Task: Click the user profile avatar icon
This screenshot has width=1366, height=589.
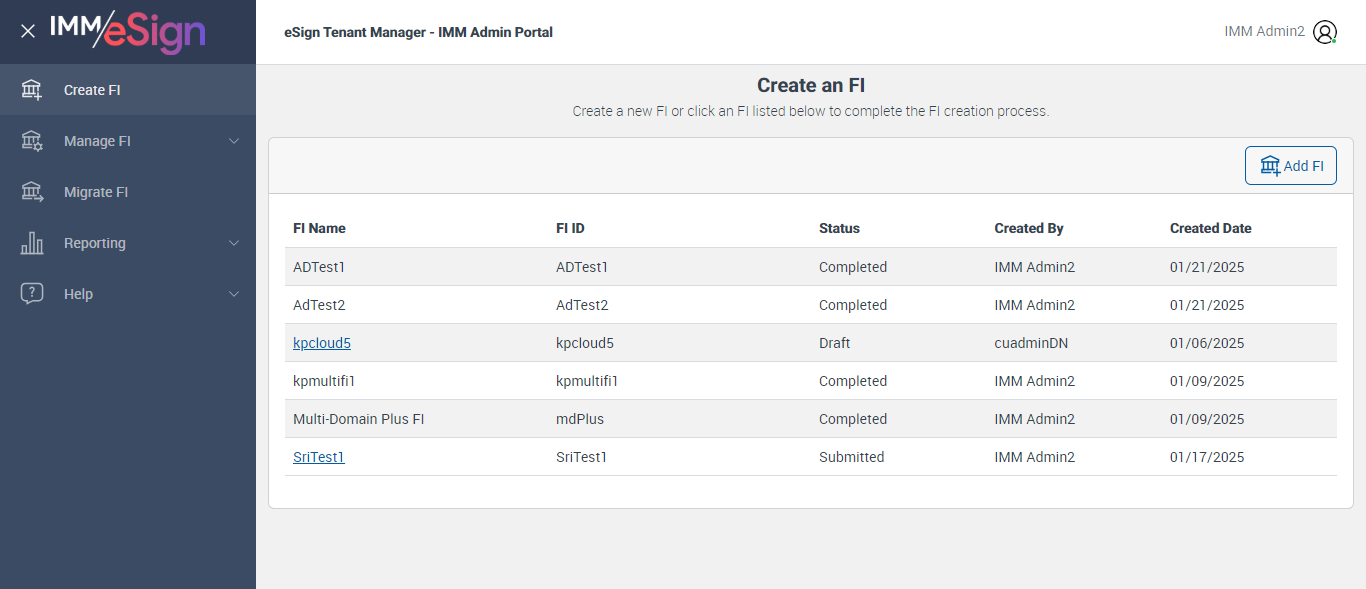Action: click(1325, 32)
